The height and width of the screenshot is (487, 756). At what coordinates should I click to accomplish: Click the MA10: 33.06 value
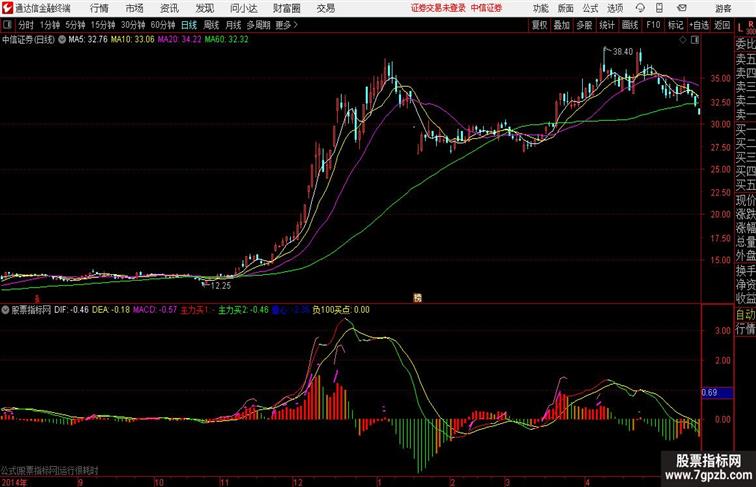pos(133,40)
